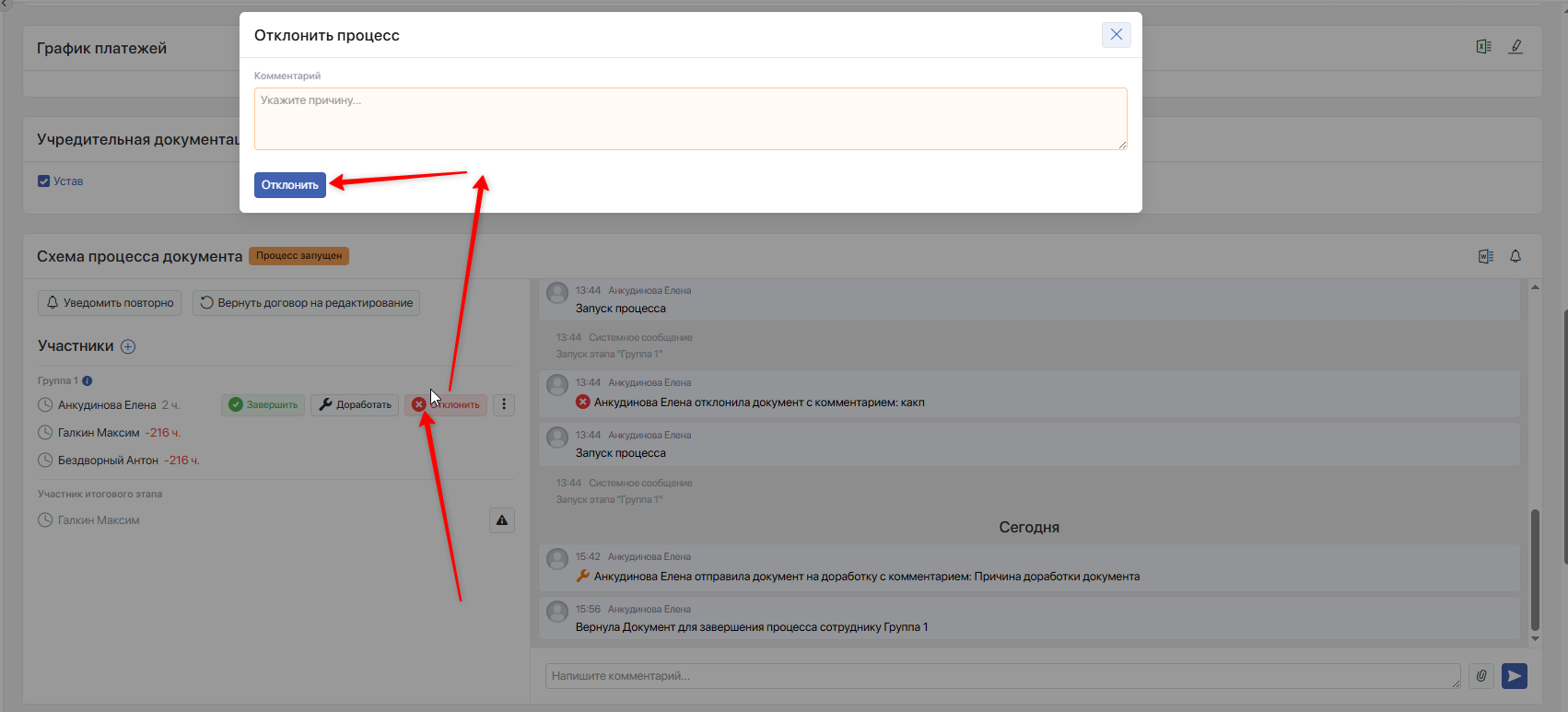The width and height of the screenshot is (1568, 712).
Task: Click the info icon next to Группа 1
Action: tap(88, 380)
